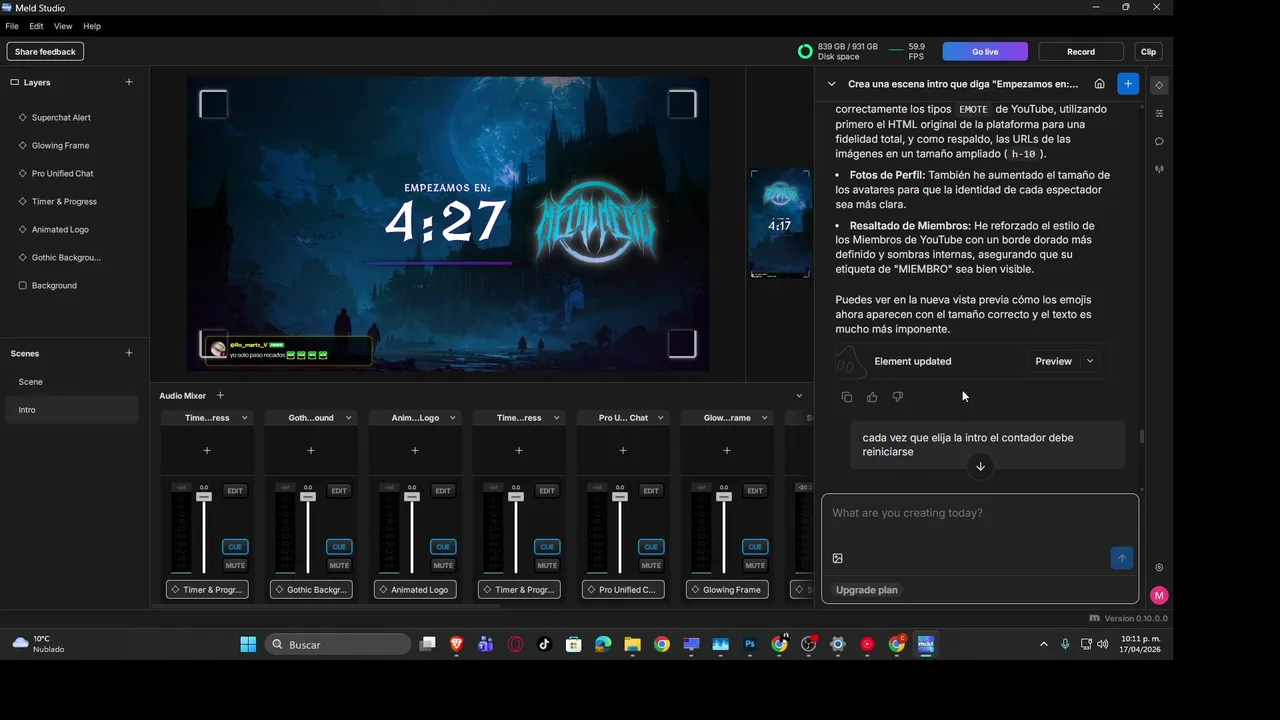Click the Go live button
The width and height of the screenshot is (1280, 720).
985,52
